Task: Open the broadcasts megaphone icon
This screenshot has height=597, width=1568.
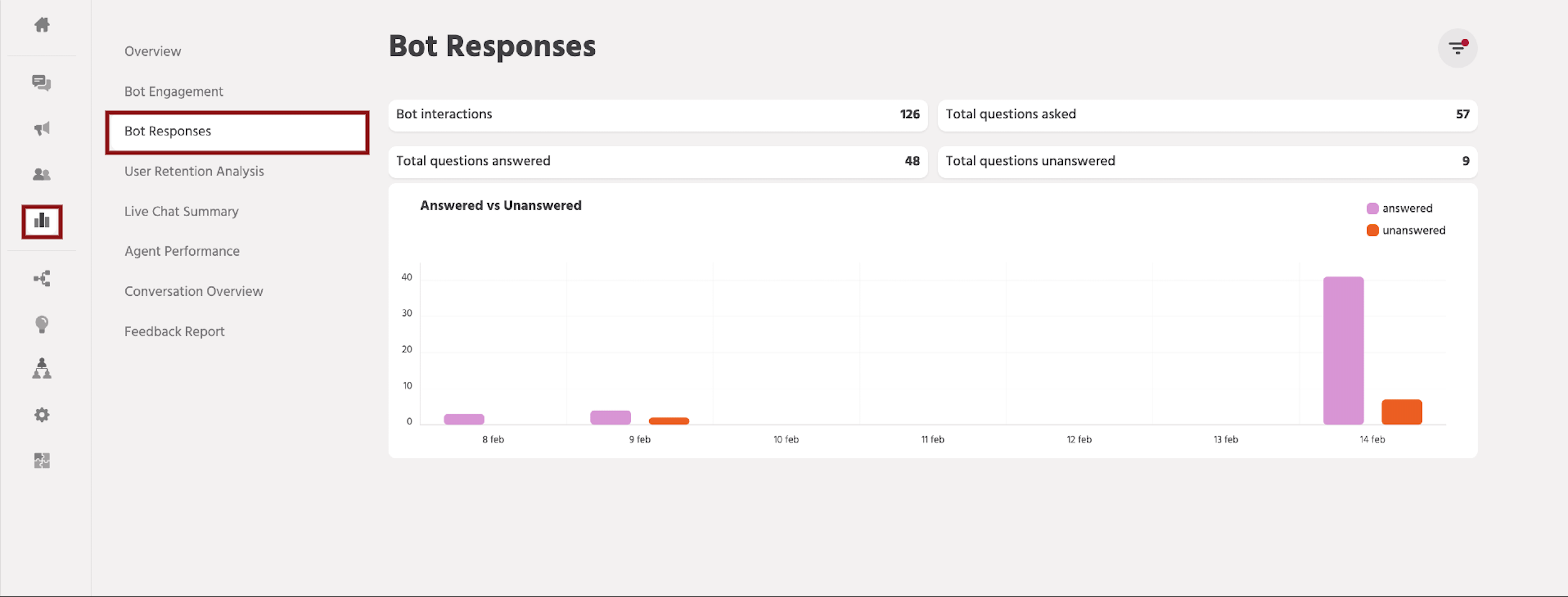Action: (x=41, y=128)
